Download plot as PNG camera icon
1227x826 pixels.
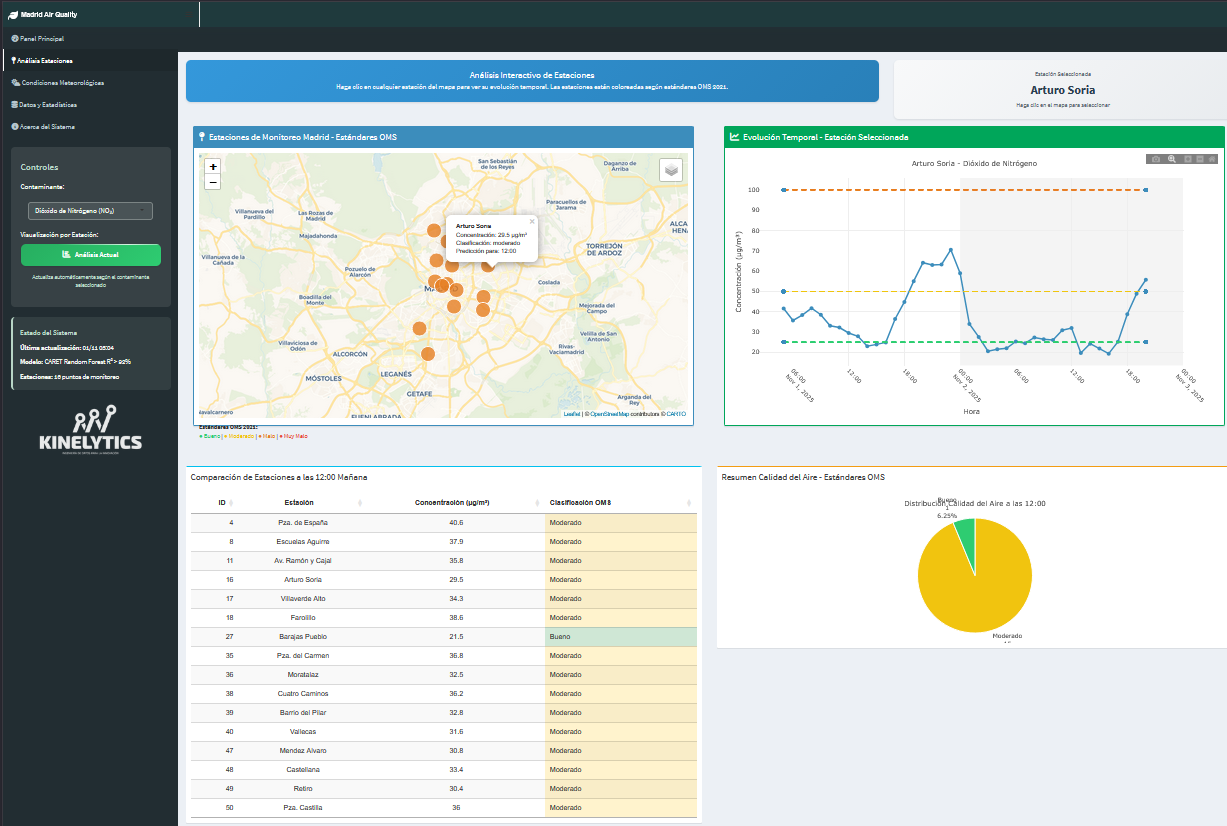tap(1156, 159)
